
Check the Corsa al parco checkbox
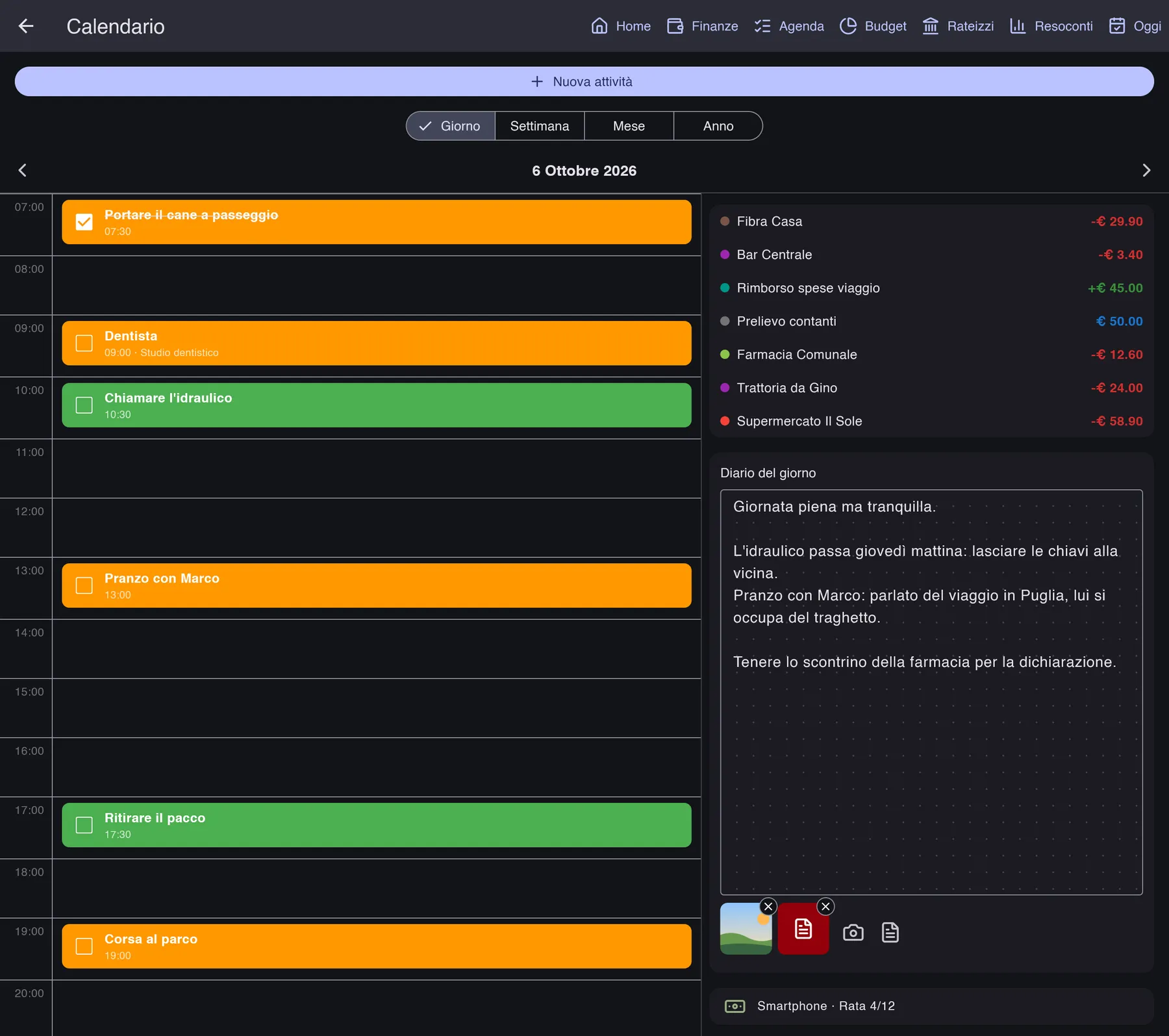point(84,946)
